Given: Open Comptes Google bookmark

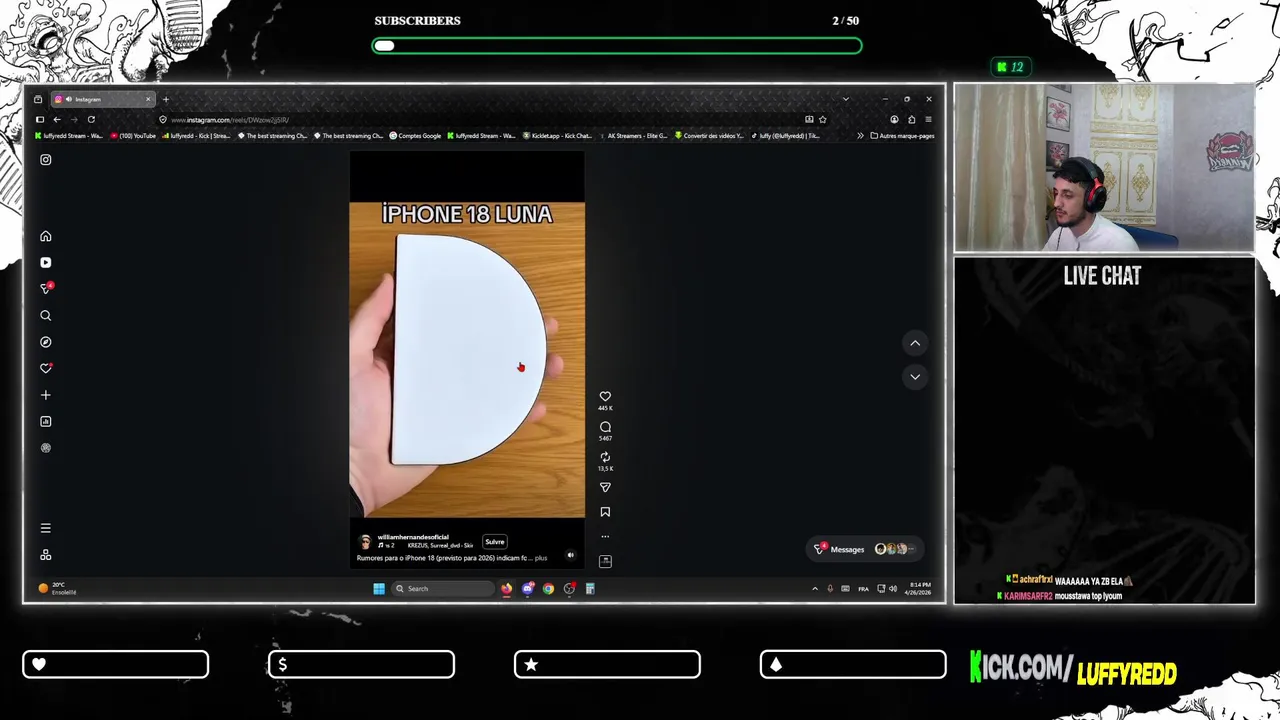Looking at the screenshot, I should tap(415, 136).
